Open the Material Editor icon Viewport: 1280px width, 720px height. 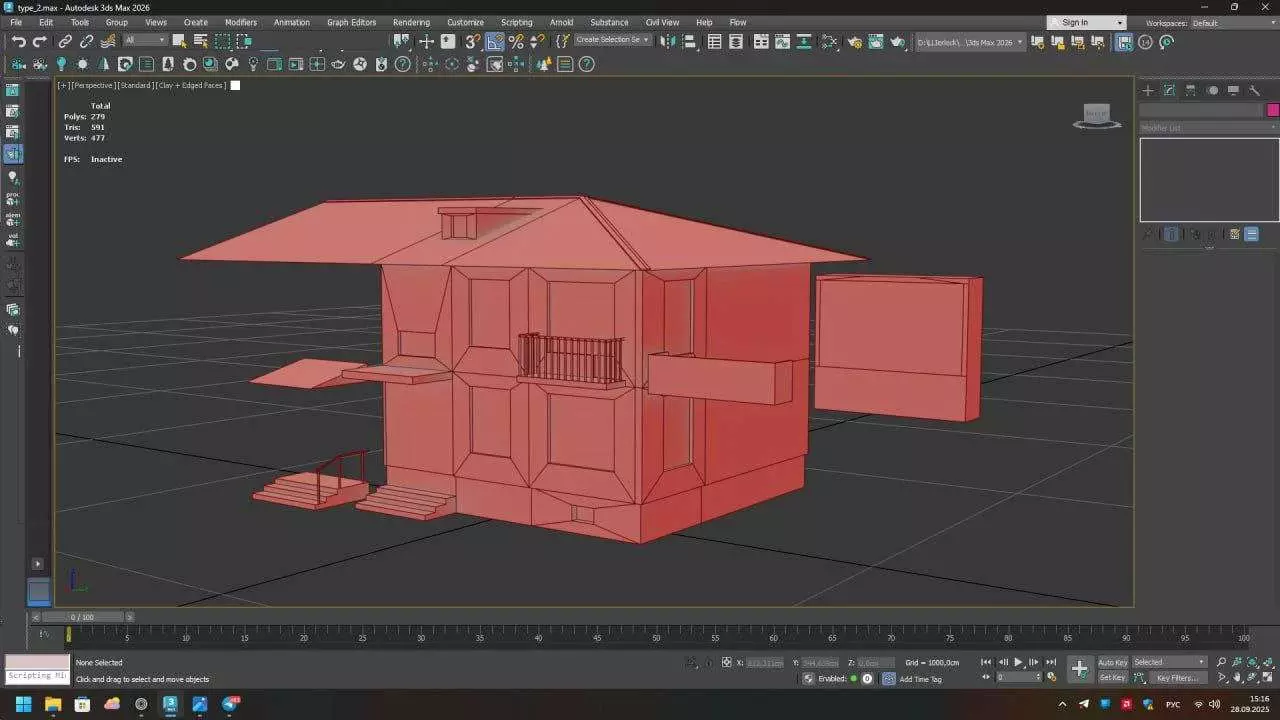click(829, 41)
